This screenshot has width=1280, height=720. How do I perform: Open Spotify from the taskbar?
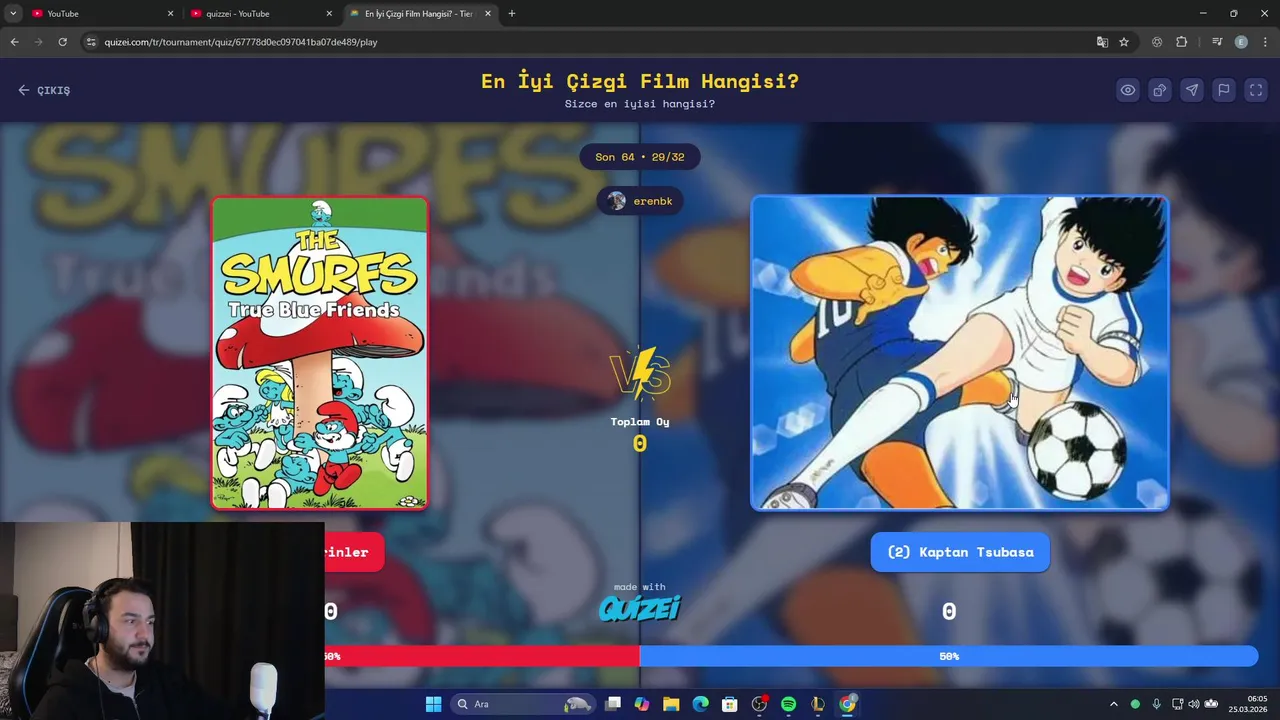788,704
